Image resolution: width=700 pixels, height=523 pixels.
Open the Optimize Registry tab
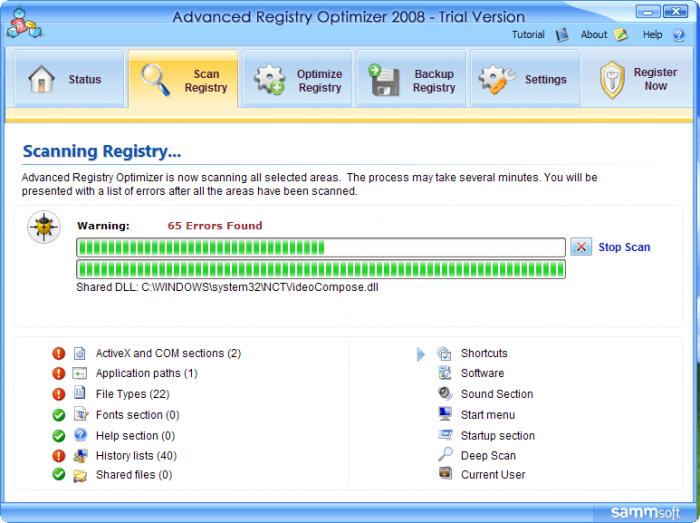pos(297,79)
